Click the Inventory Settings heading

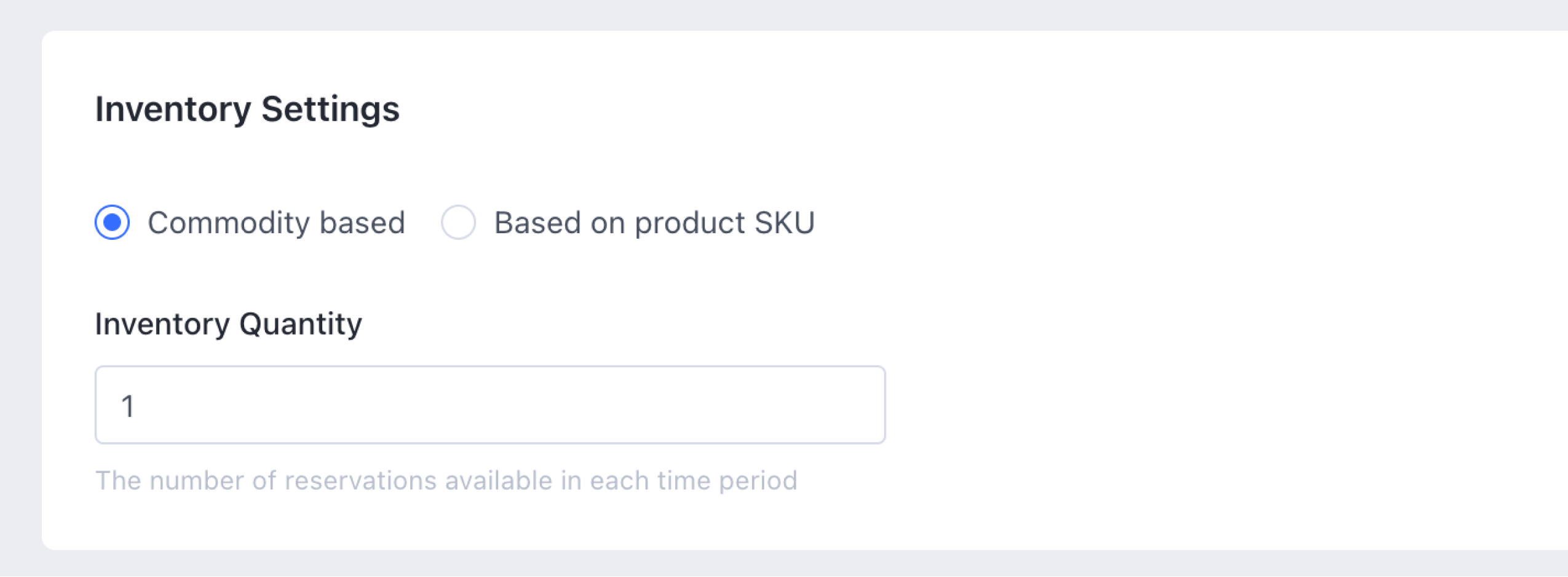(247, 109)
